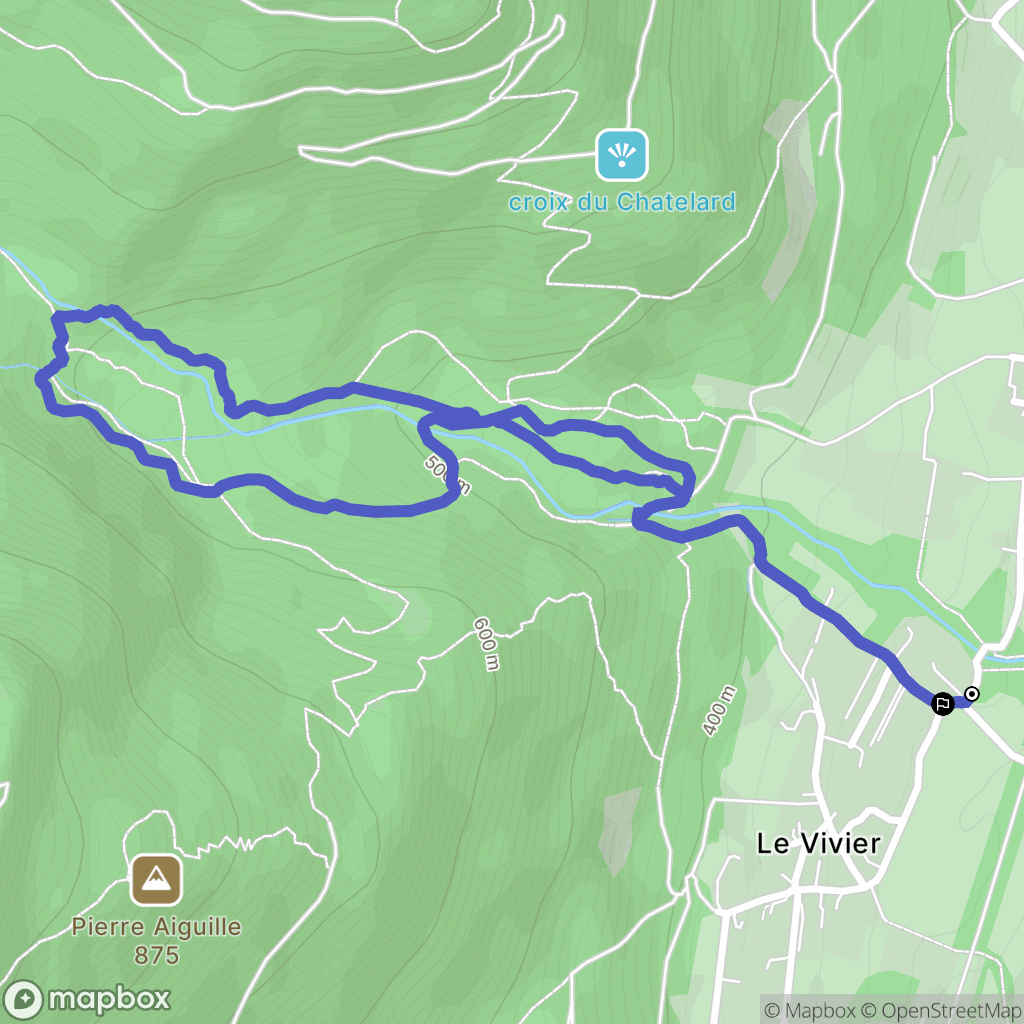Click the croix du Chatelard text label
The image size is (1024, 1024).
pos(622,202)
